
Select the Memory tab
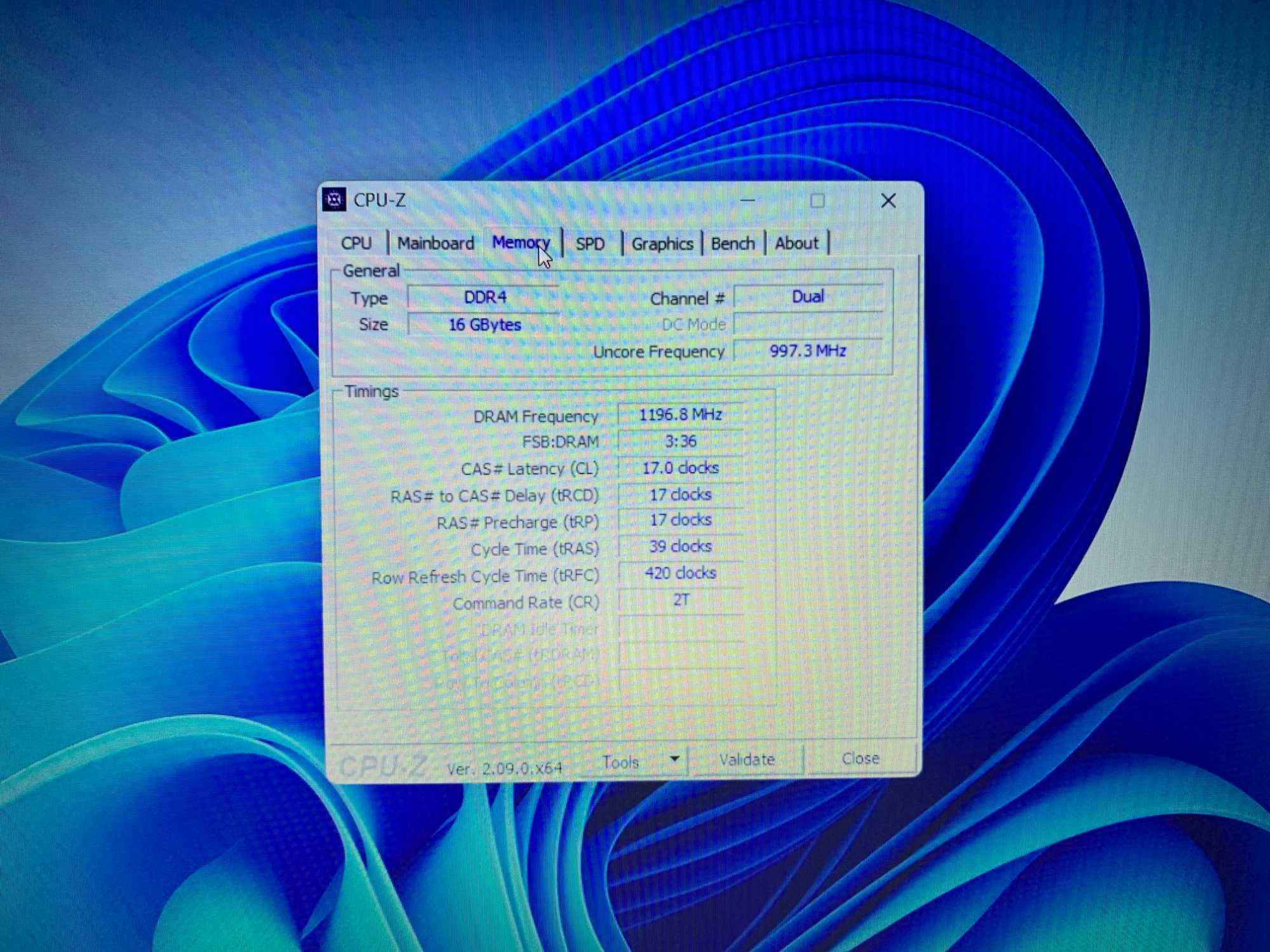point(521,242)
